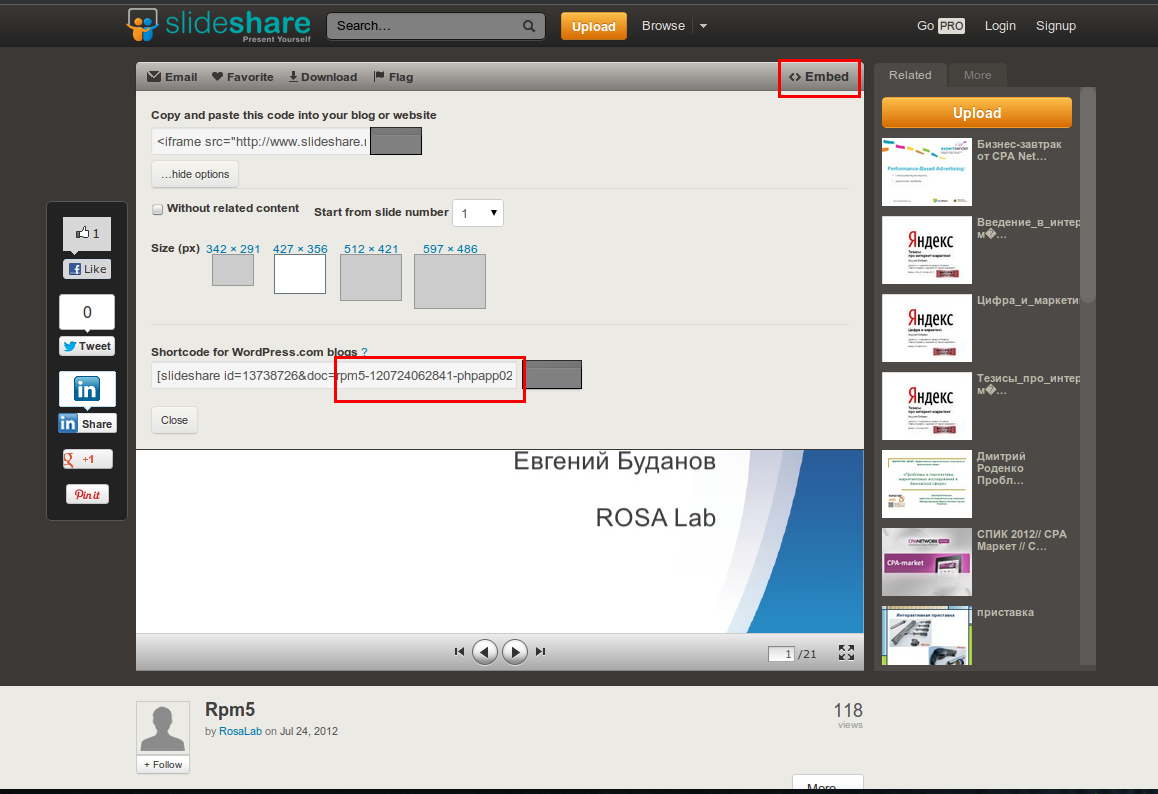Flag this presentation
This screenshot has height=794, width=1158.
393,77
